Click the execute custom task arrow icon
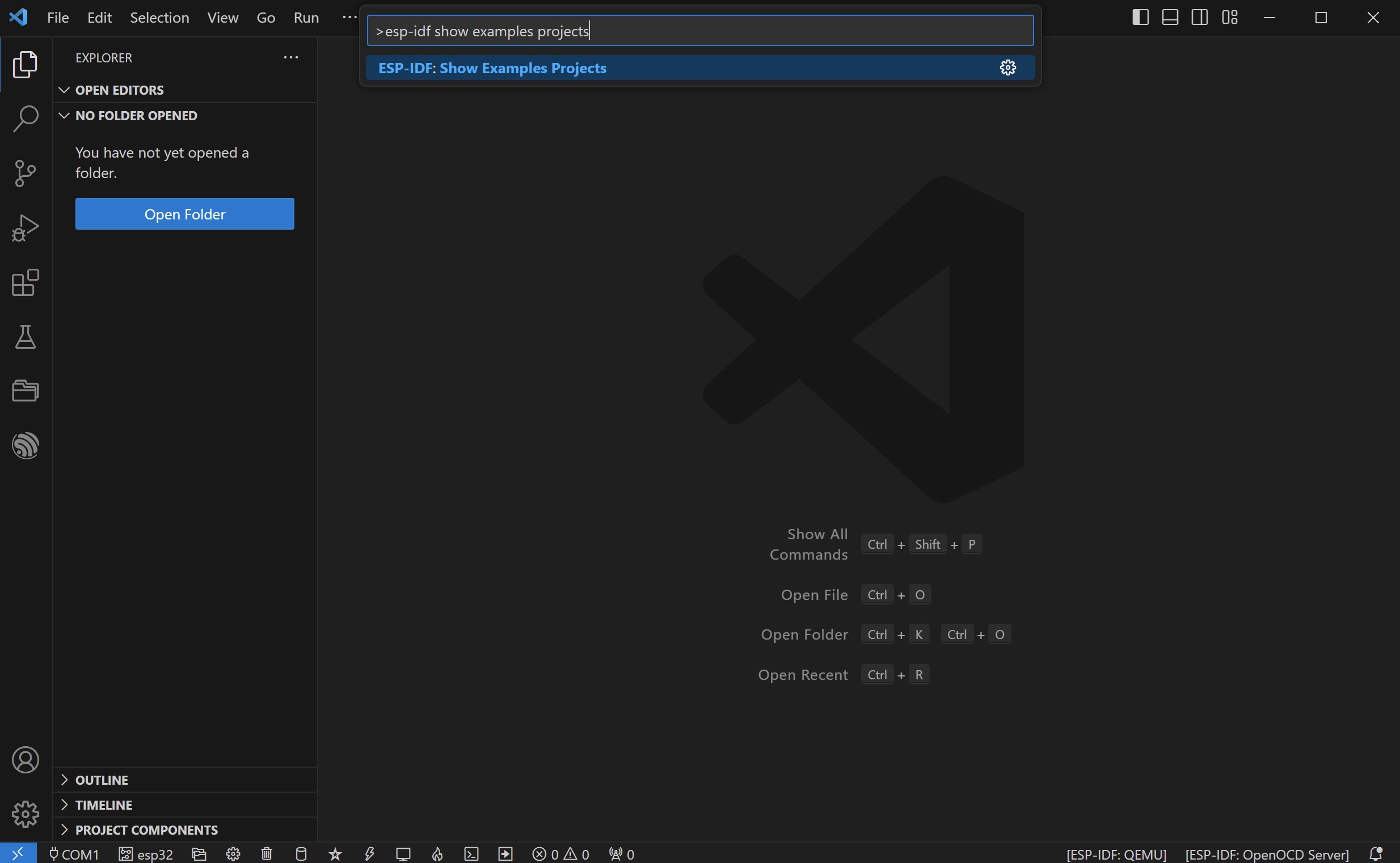This screenshot has width=1400, height=863. (x=505, y=854)
